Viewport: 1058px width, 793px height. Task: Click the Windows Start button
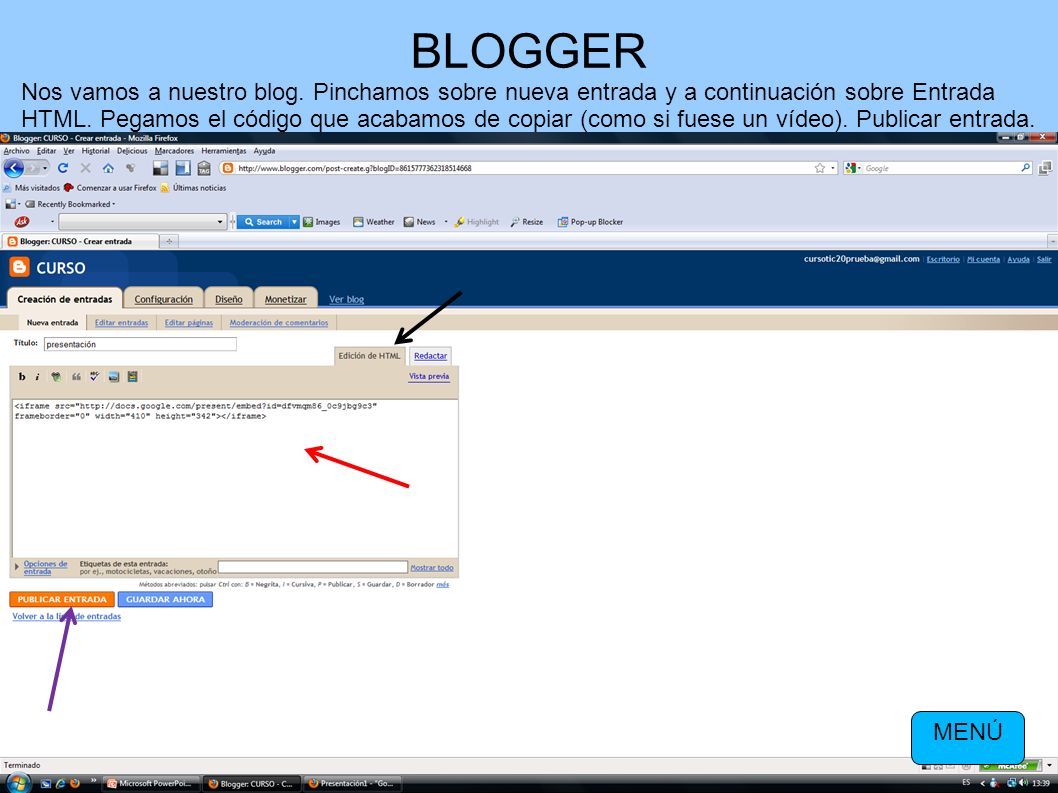(x=18, y=784)
